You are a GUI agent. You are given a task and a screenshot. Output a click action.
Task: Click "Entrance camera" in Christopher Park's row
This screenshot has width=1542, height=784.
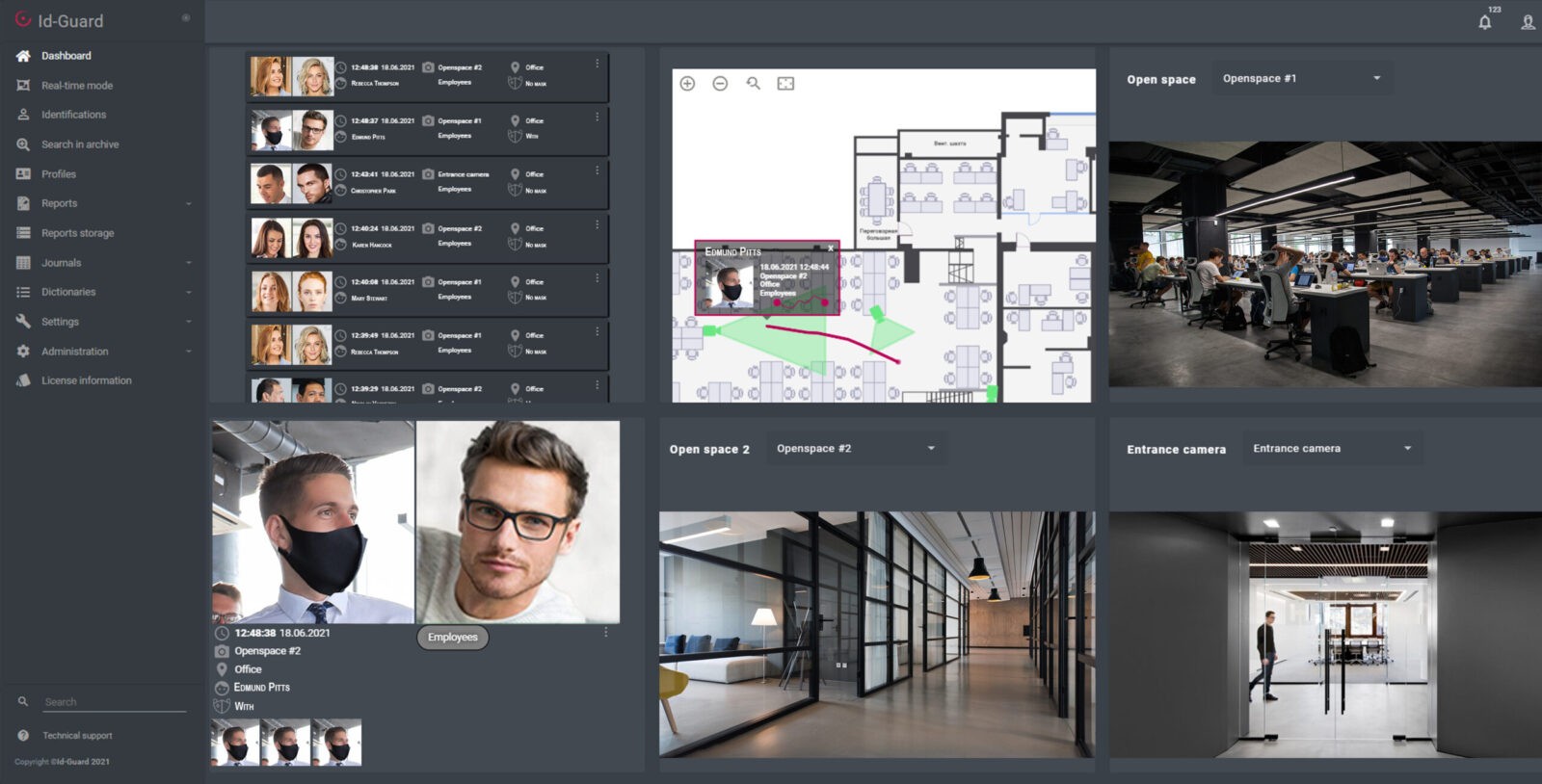tap(464, 174)
